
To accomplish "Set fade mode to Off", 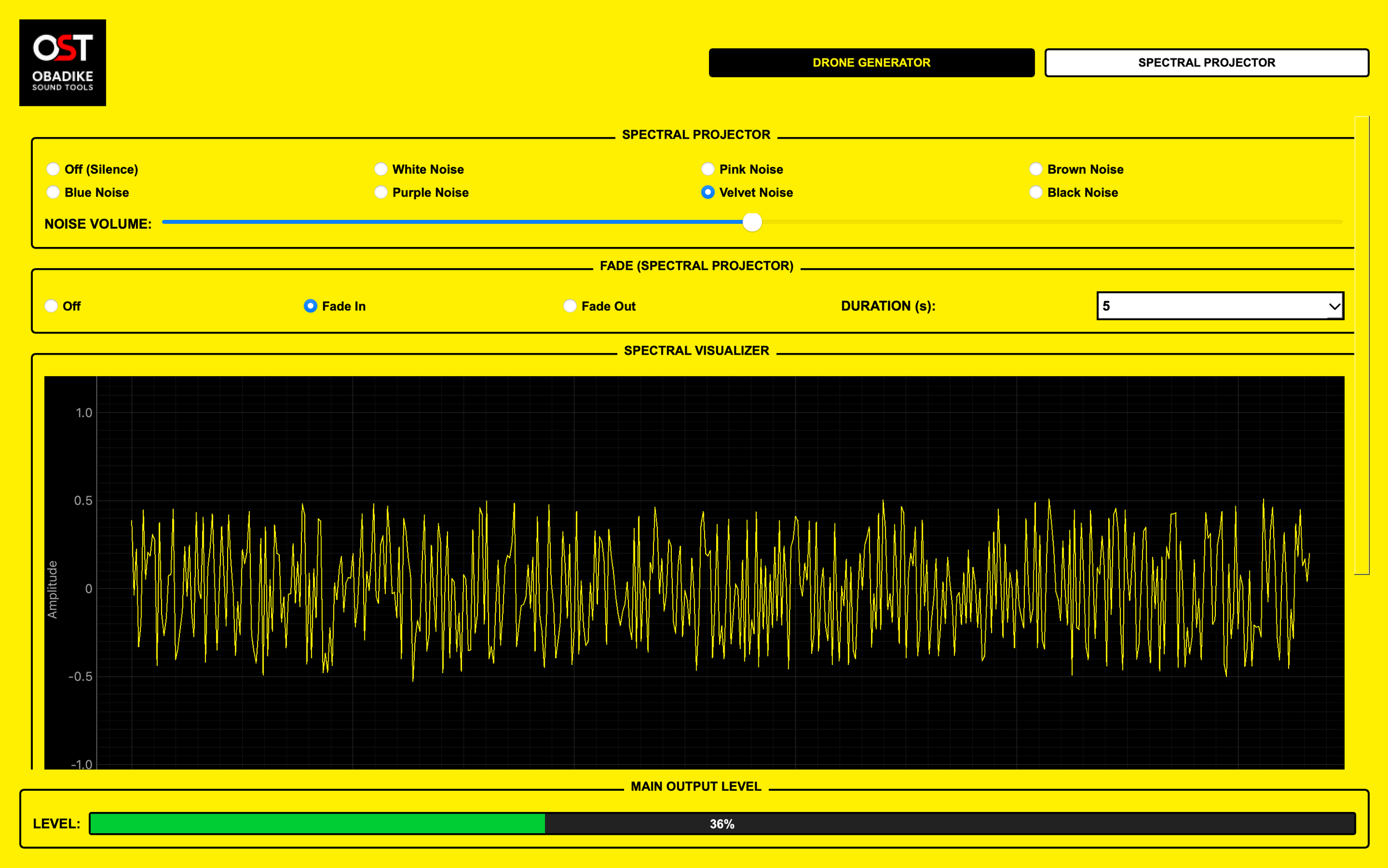I will [51, 306].
